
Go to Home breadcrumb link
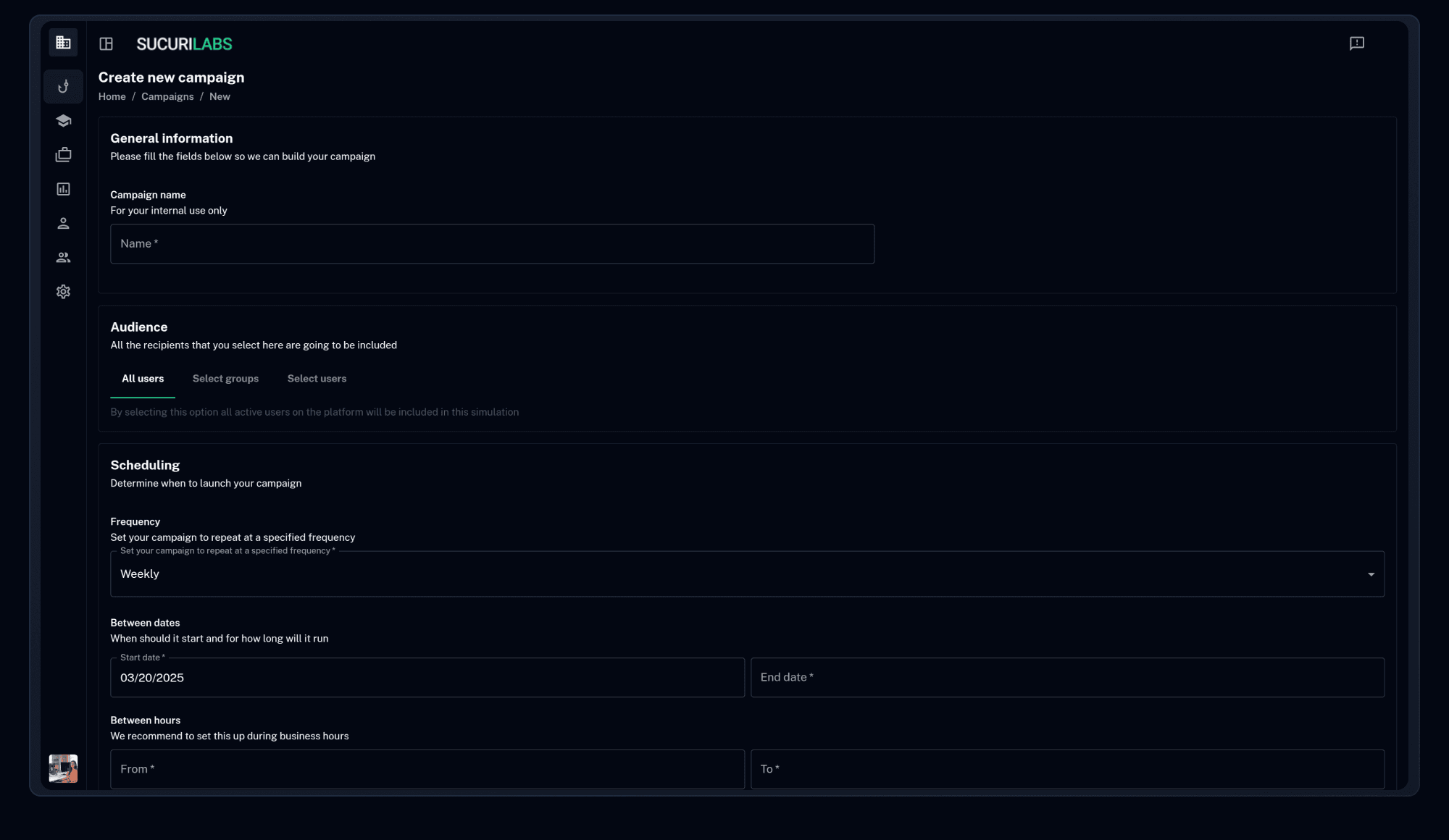click(112, 97)
